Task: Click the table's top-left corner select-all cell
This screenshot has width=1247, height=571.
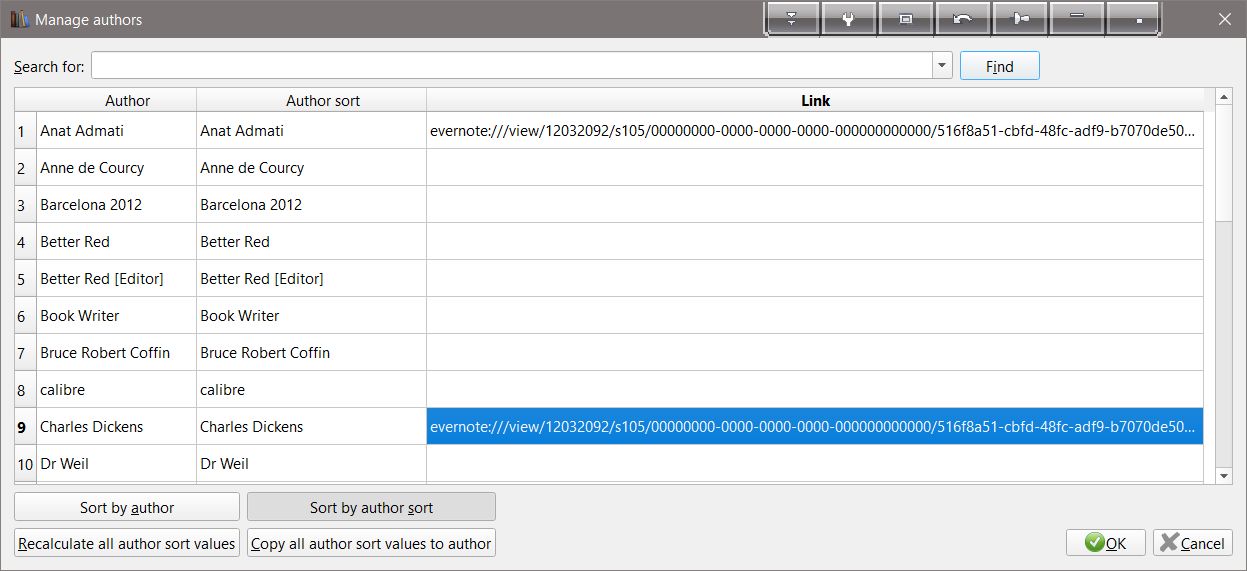Action: pos(25,100)
